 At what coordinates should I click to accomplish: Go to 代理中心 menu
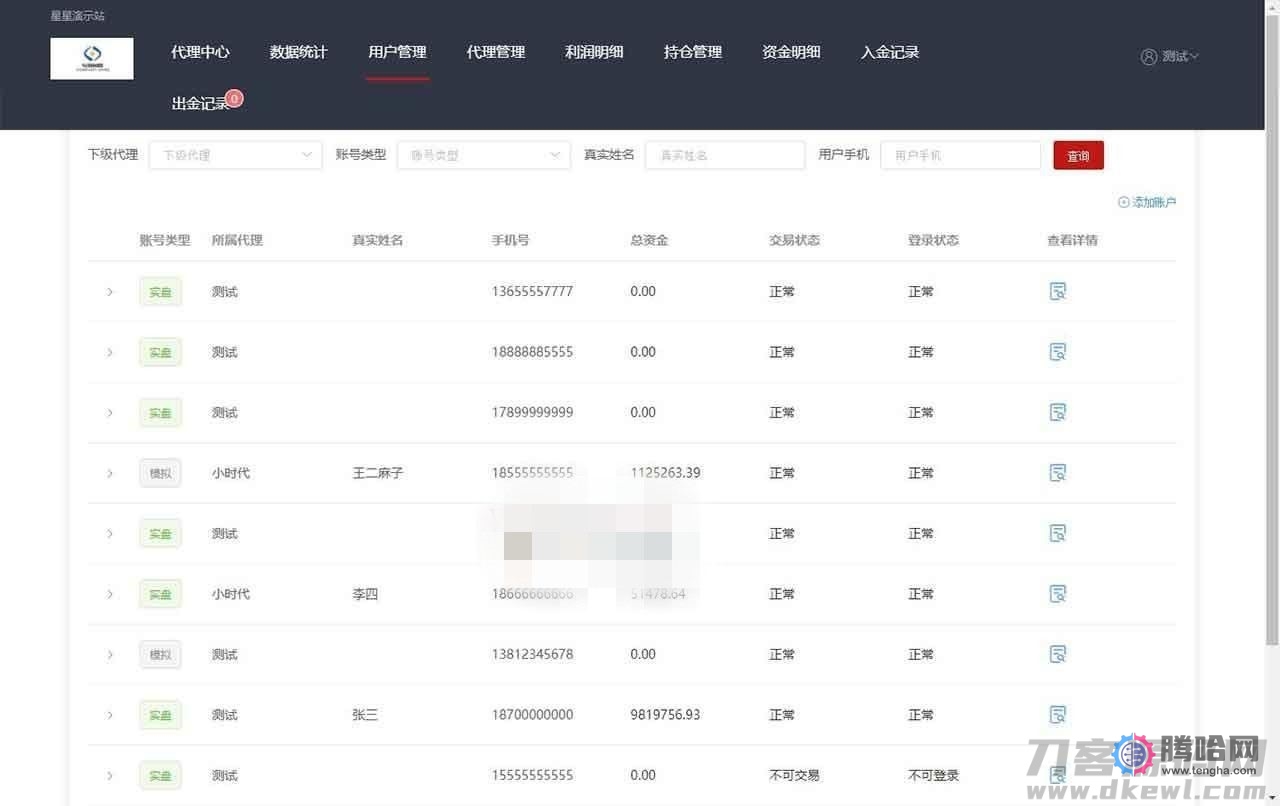(200, 52)
